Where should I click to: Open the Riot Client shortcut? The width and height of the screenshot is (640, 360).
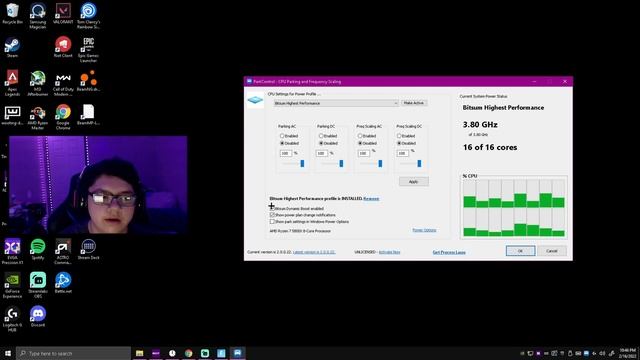point(63,47)
